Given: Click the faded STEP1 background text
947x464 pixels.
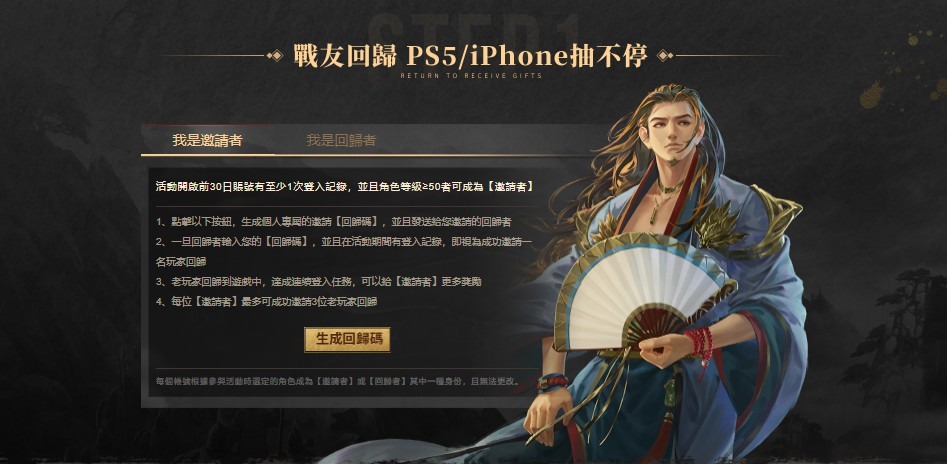Looking at the screenshot, I should [x=475, y=31].
